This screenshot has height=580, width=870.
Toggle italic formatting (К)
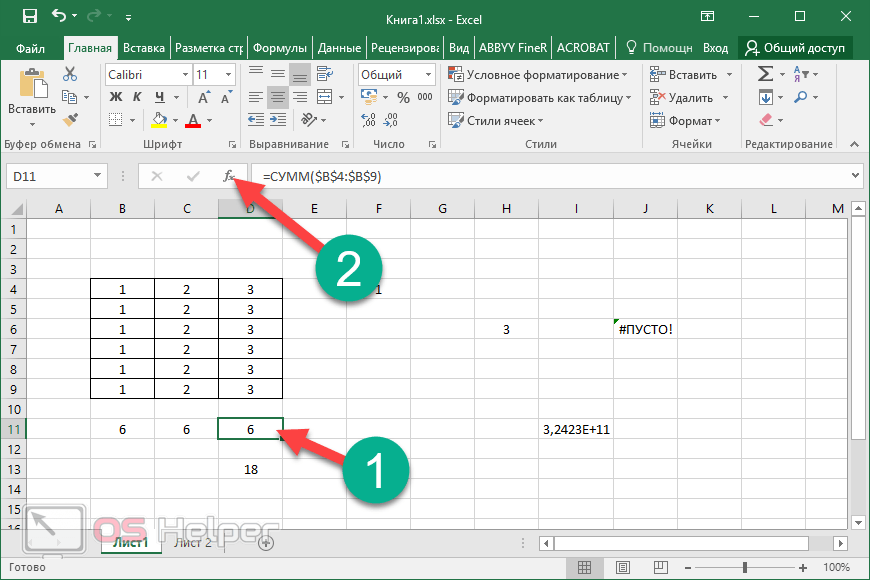pos(136,97)
